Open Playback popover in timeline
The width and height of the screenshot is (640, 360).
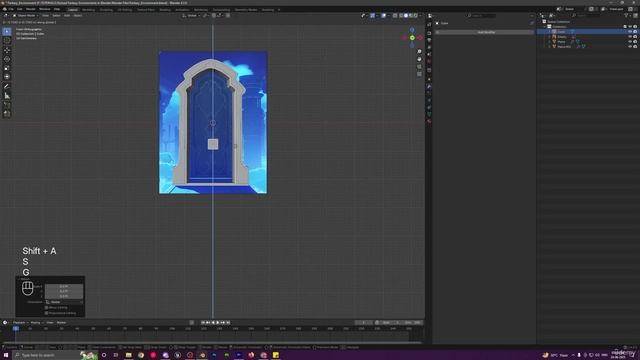(x=20, y=322)
